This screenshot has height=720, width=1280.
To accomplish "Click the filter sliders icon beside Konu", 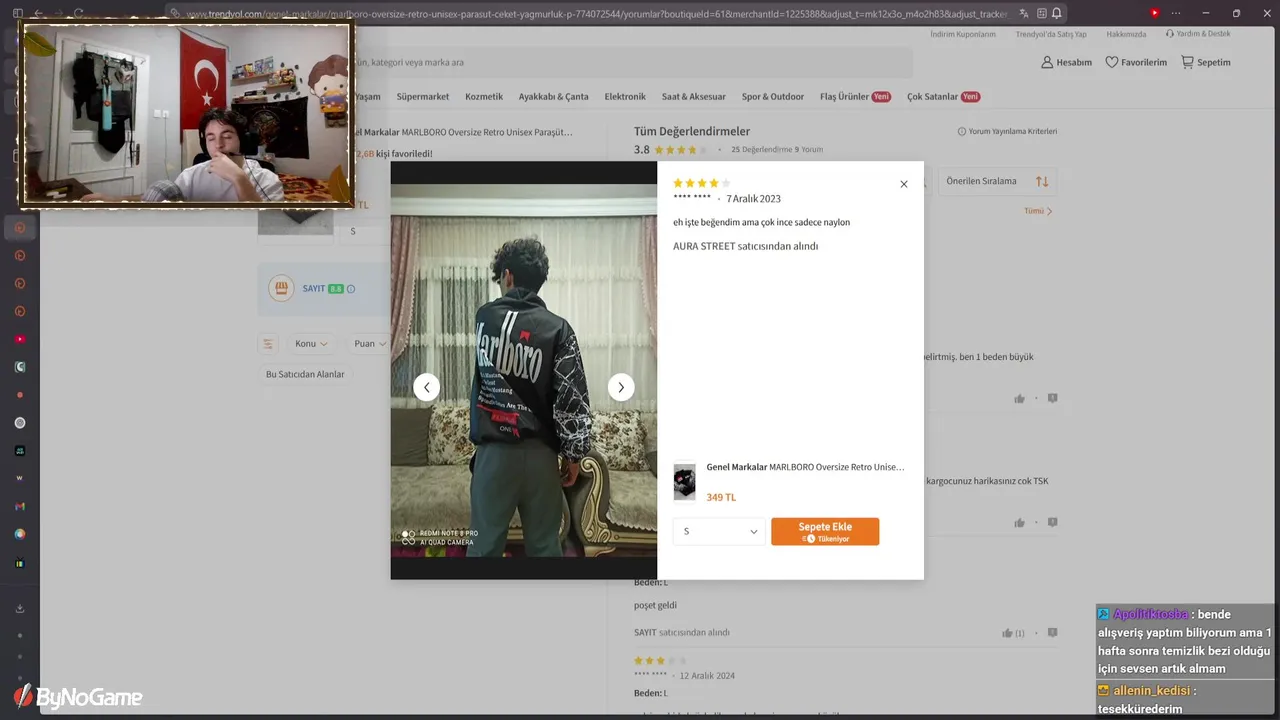I will click(268, 344).
